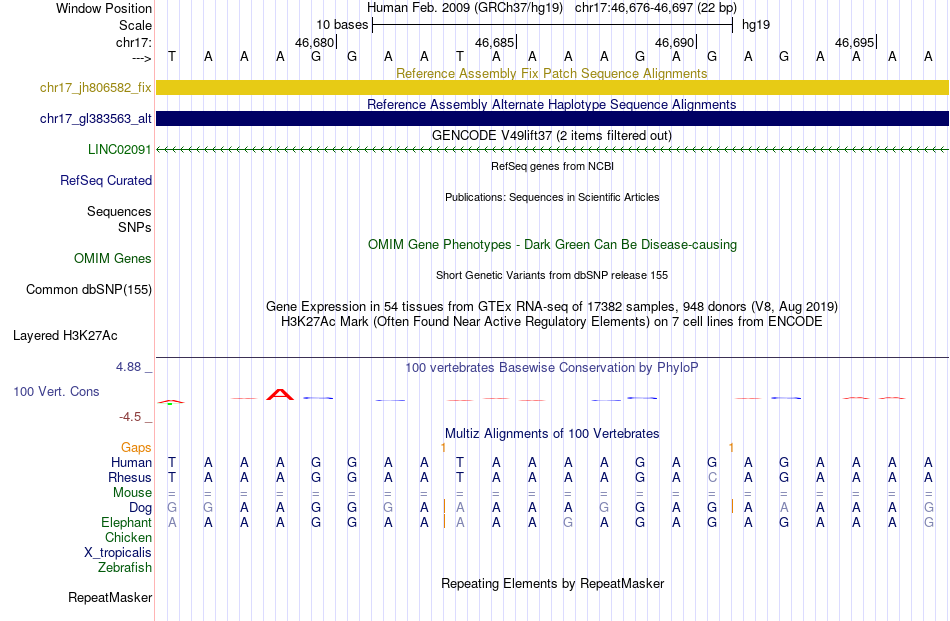The height and width of the screenshot is (621, 950).
Task: Click the Layered H3K27Ac track label
Action: (65, 335)
